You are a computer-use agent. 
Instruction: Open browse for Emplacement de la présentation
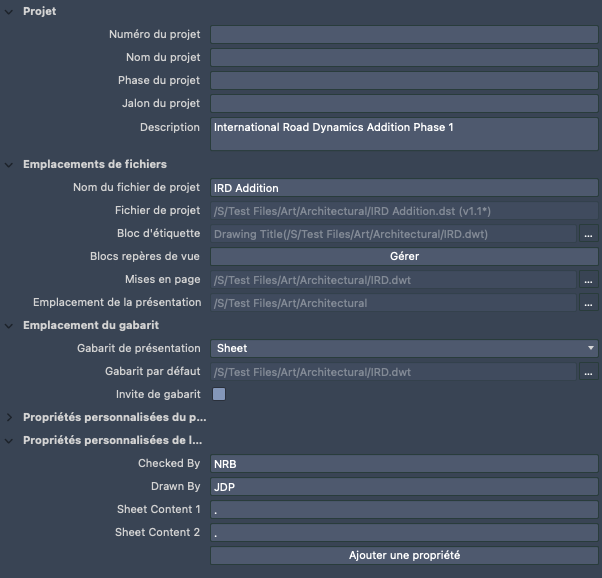(x=589, y=303)
